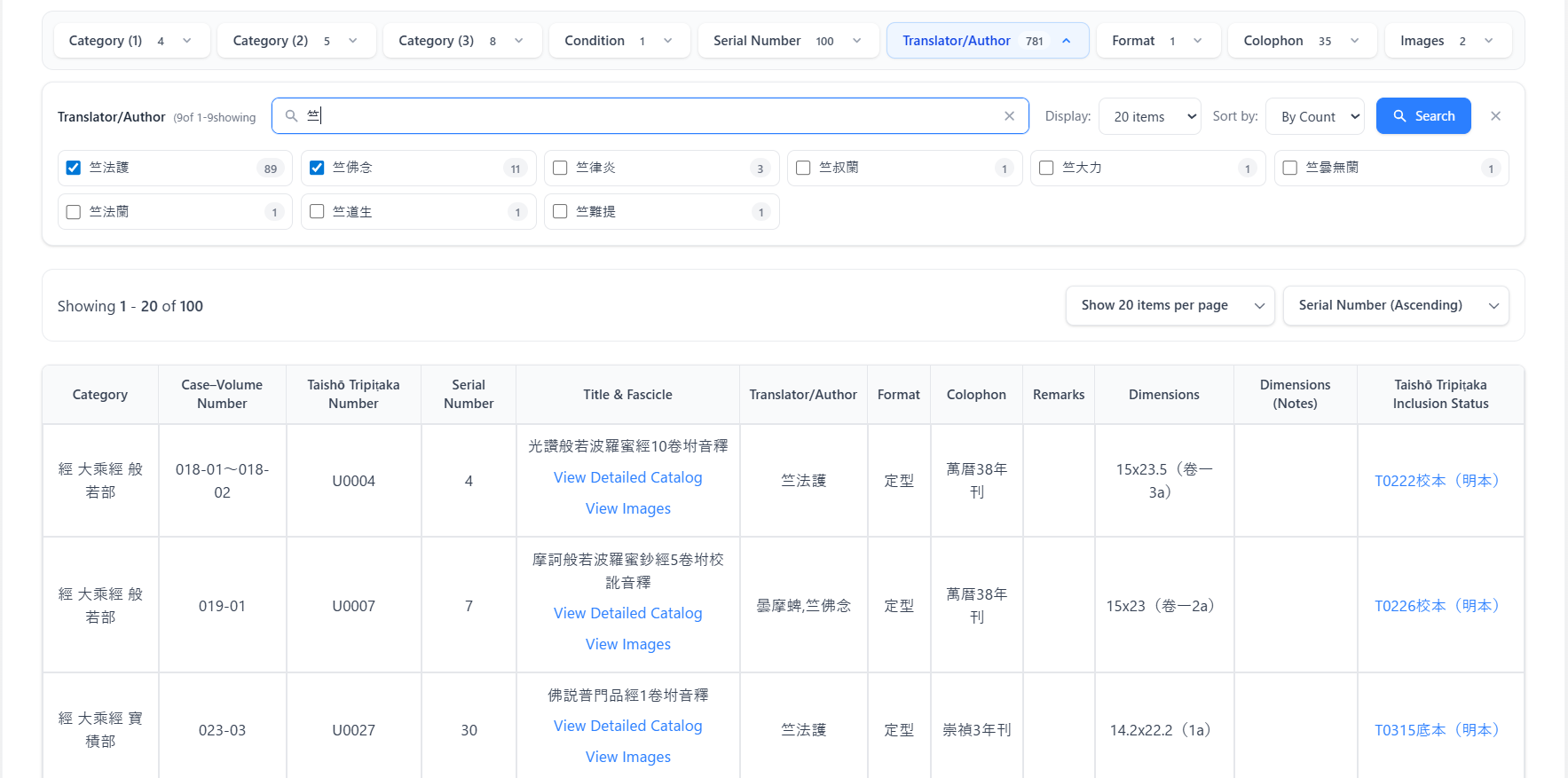Enable the 竺曇無蘭 filter checkbox
The width and height of the screenshot is (1568, 778).
click(x=1290, y=168)
